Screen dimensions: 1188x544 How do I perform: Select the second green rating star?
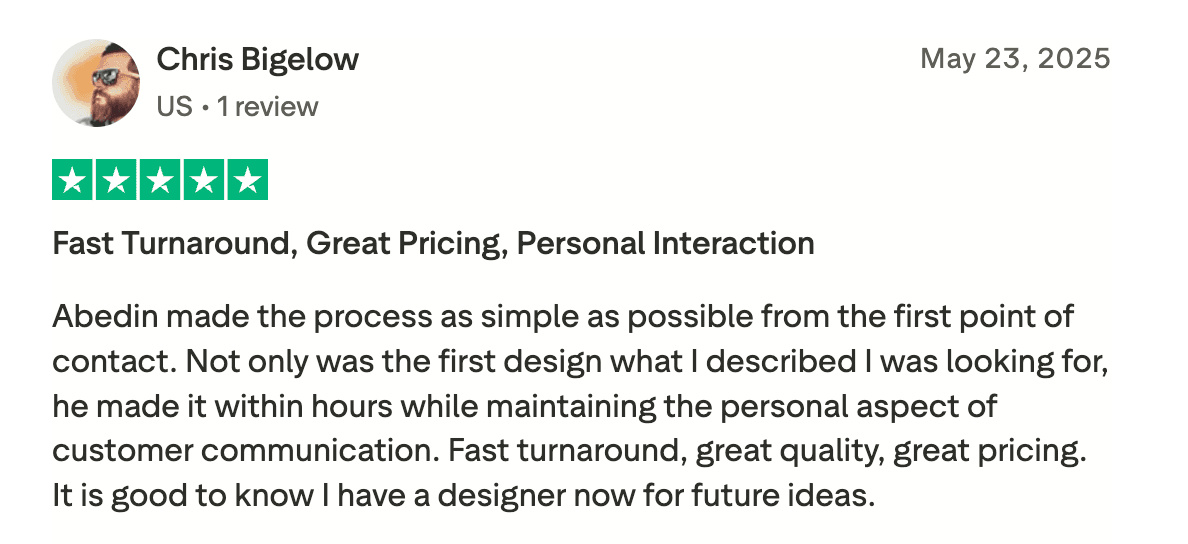coord(116,181)
